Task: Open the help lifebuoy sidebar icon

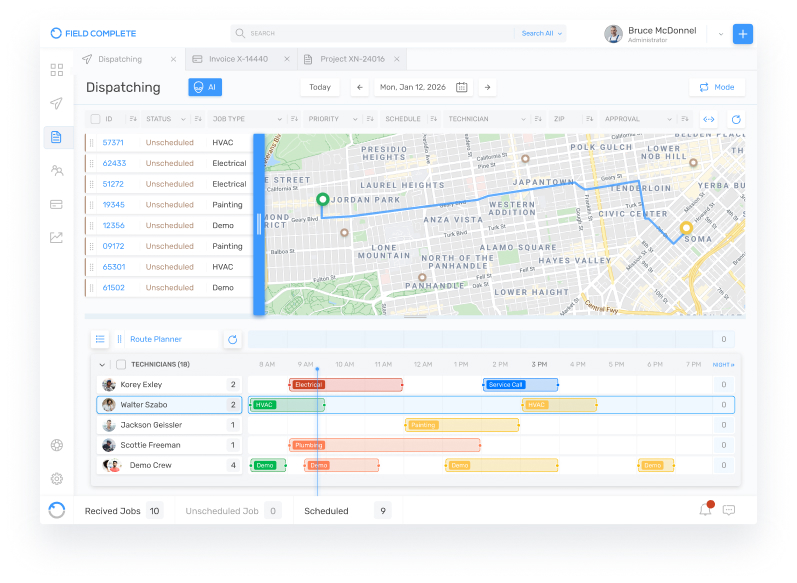Action: 57,445
